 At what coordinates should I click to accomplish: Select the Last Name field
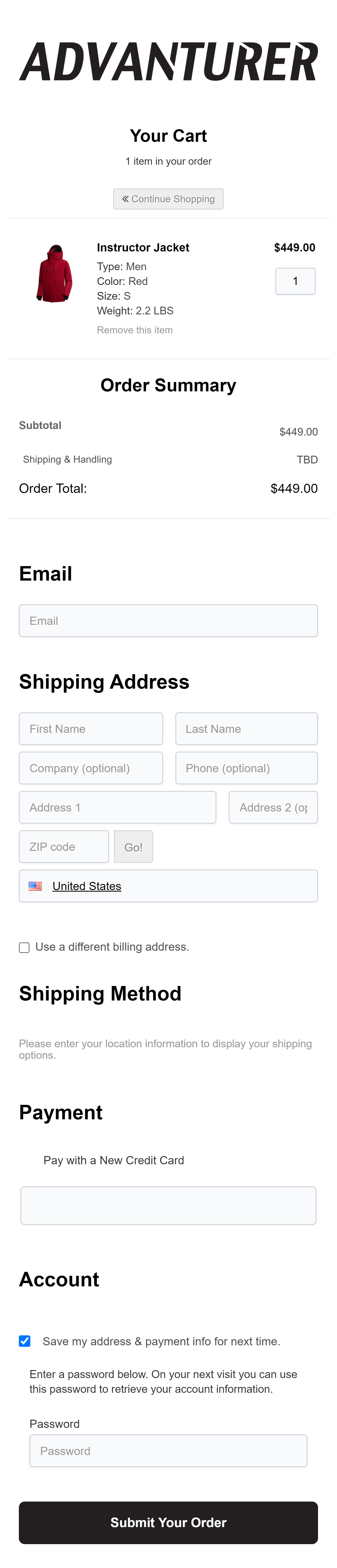[x=246, y=729]
